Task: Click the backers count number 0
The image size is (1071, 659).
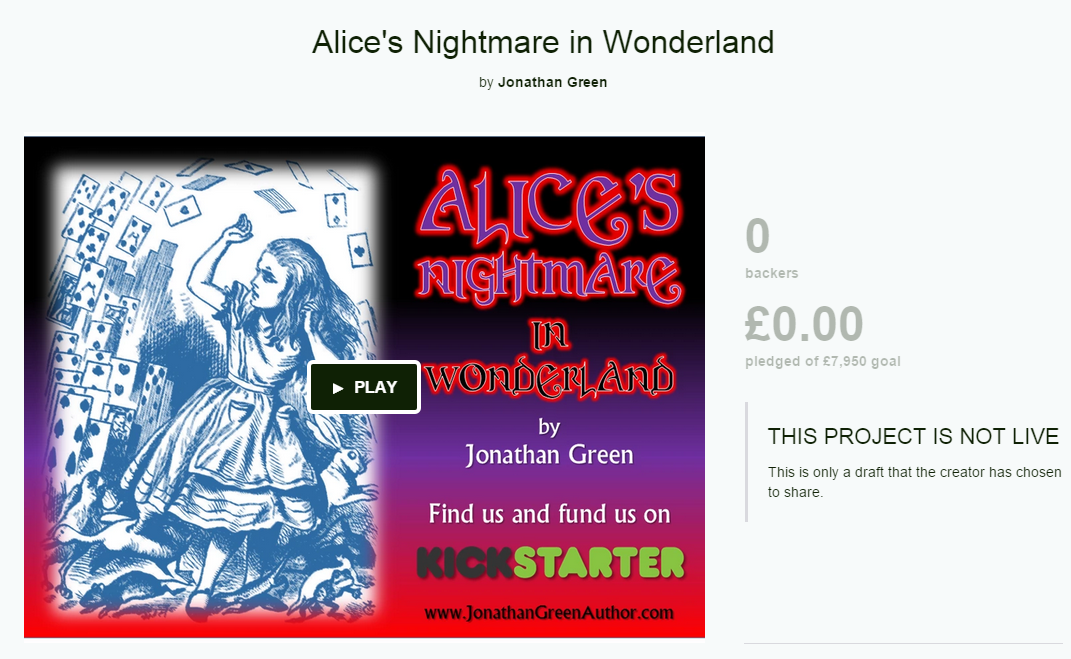Action: tap(757, 236)
